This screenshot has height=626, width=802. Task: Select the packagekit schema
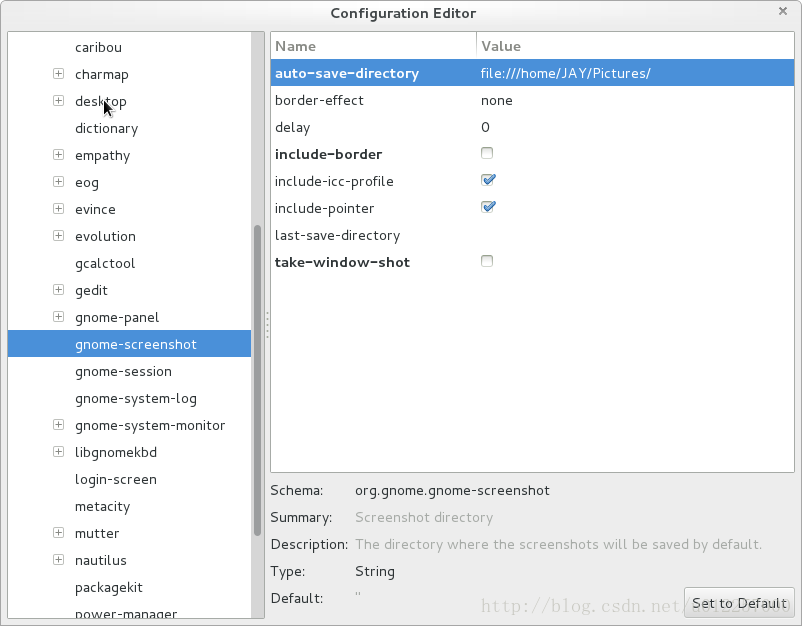pos(108,588)
